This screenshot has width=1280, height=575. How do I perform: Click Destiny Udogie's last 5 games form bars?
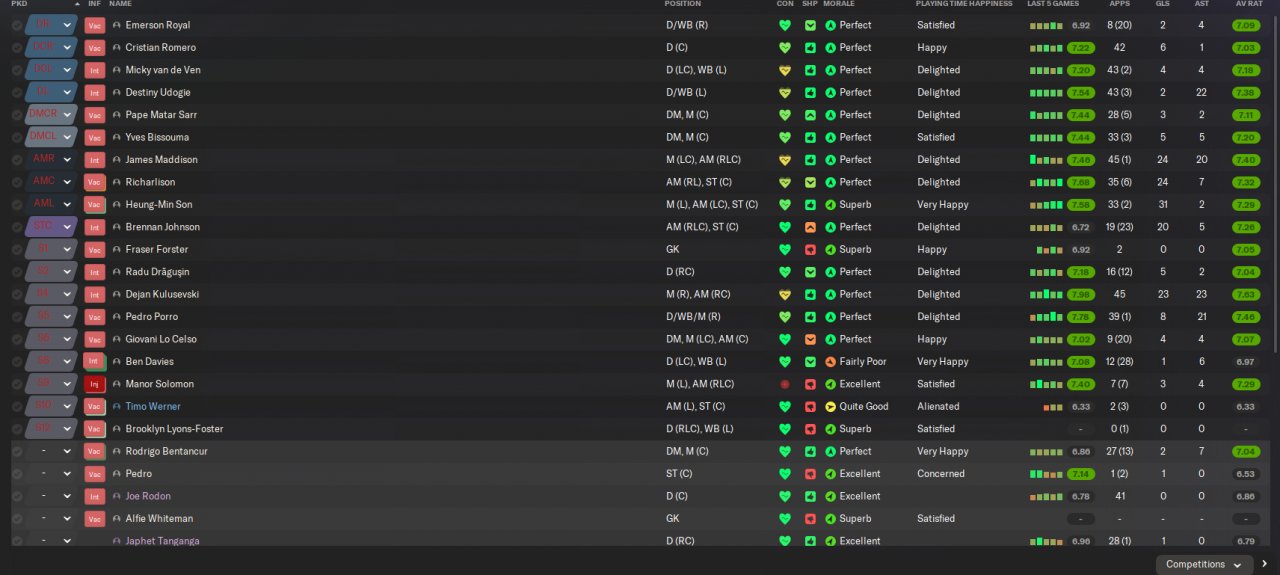tap(1046, 92)
